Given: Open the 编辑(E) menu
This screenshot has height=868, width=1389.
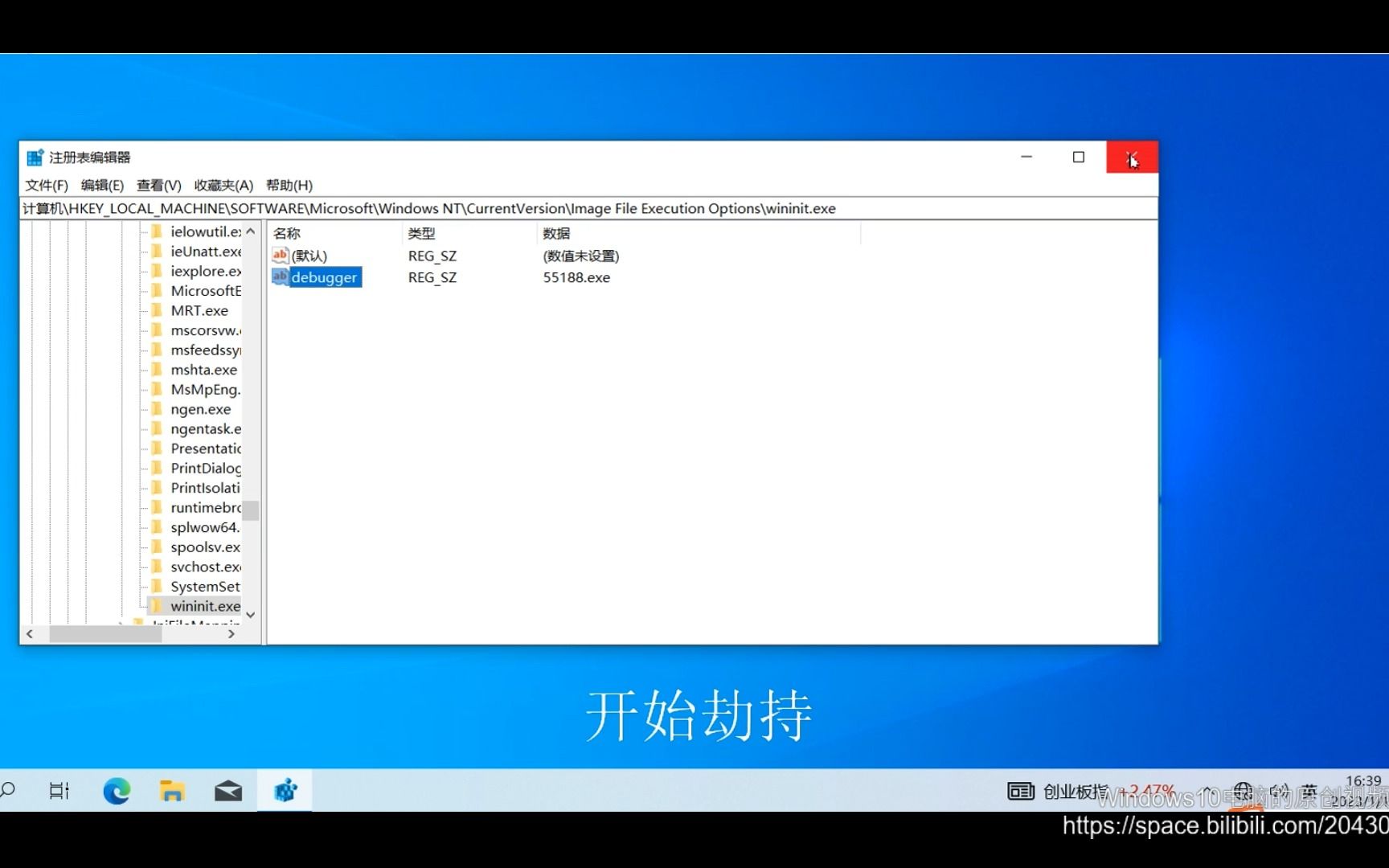Looking at the screenshot, I should (102, 186).
